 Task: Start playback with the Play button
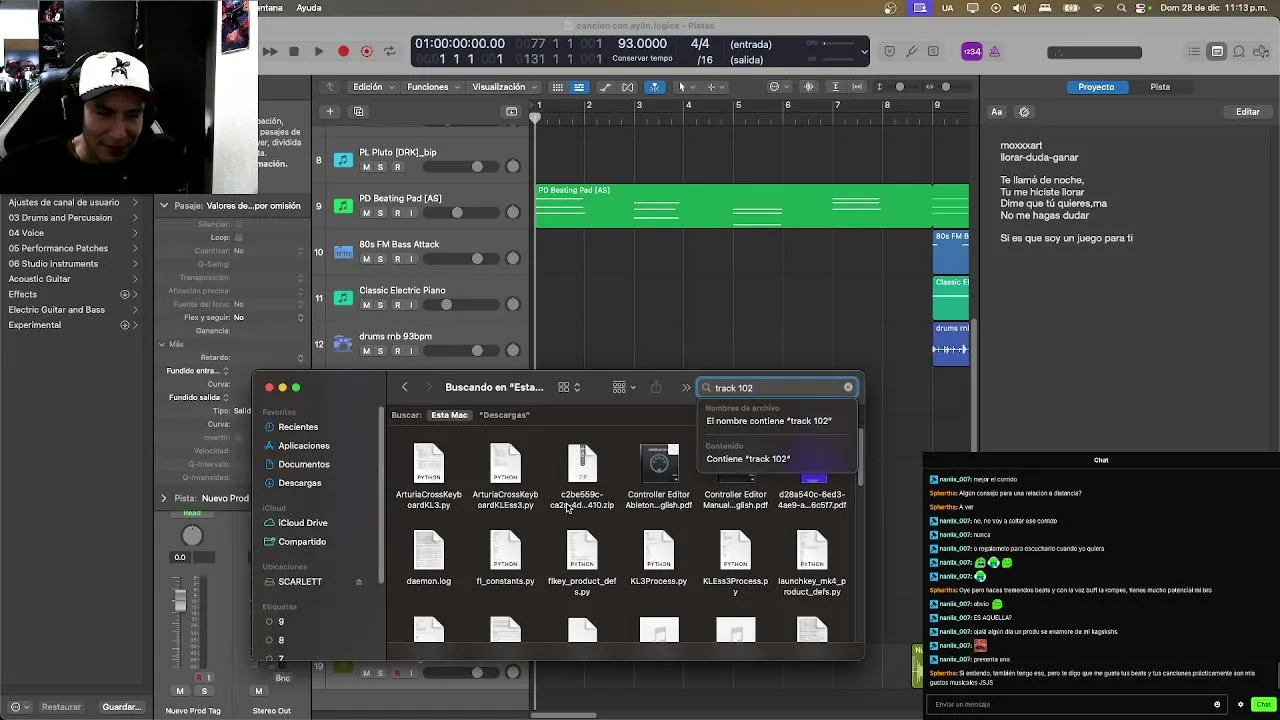318,51
